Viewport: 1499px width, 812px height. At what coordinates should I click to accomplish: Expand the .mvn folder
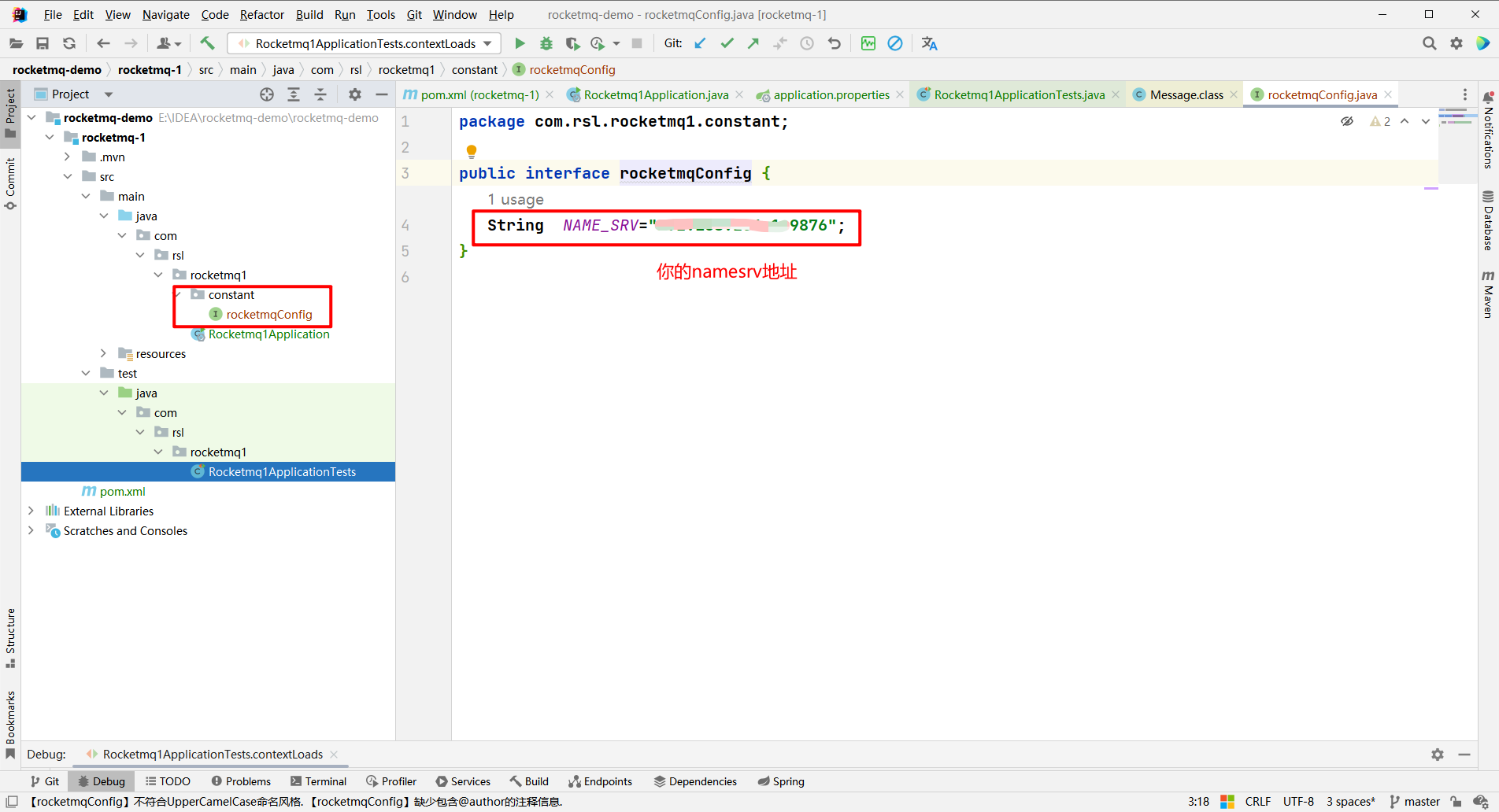click(x=68, y=157)
